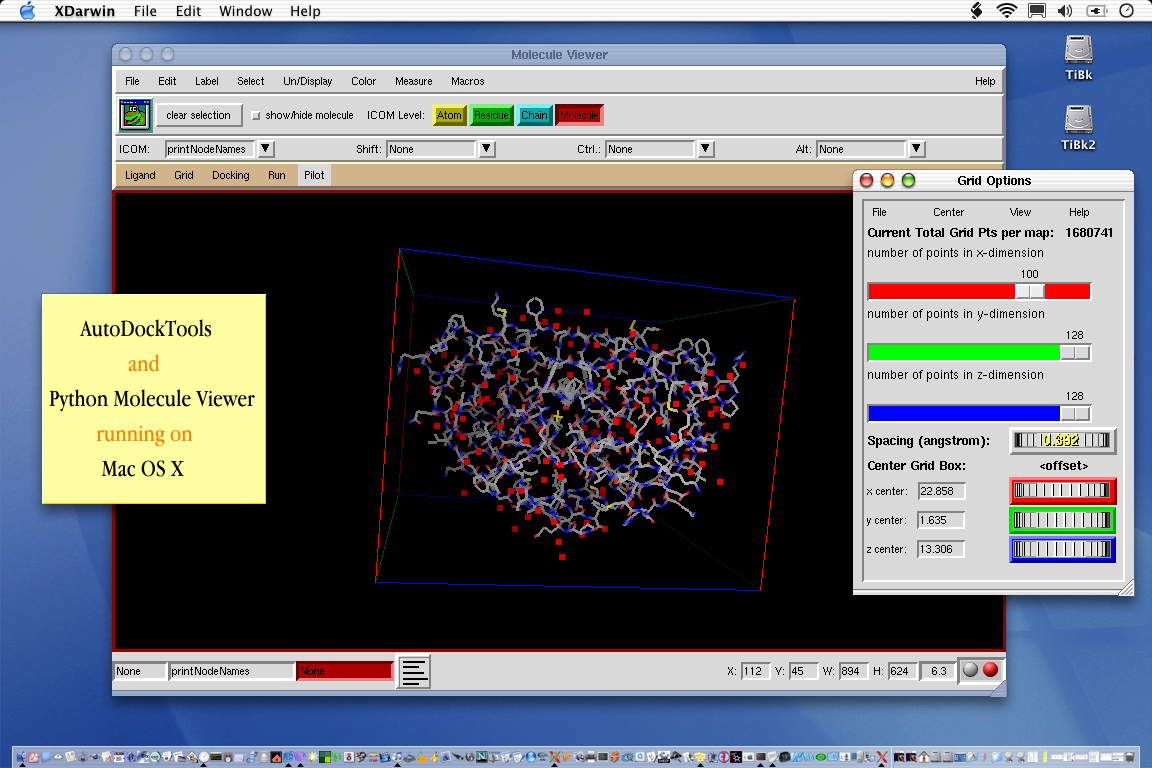
Task: Click the Trash icon in the Dock
Action: click(1129, 756)
